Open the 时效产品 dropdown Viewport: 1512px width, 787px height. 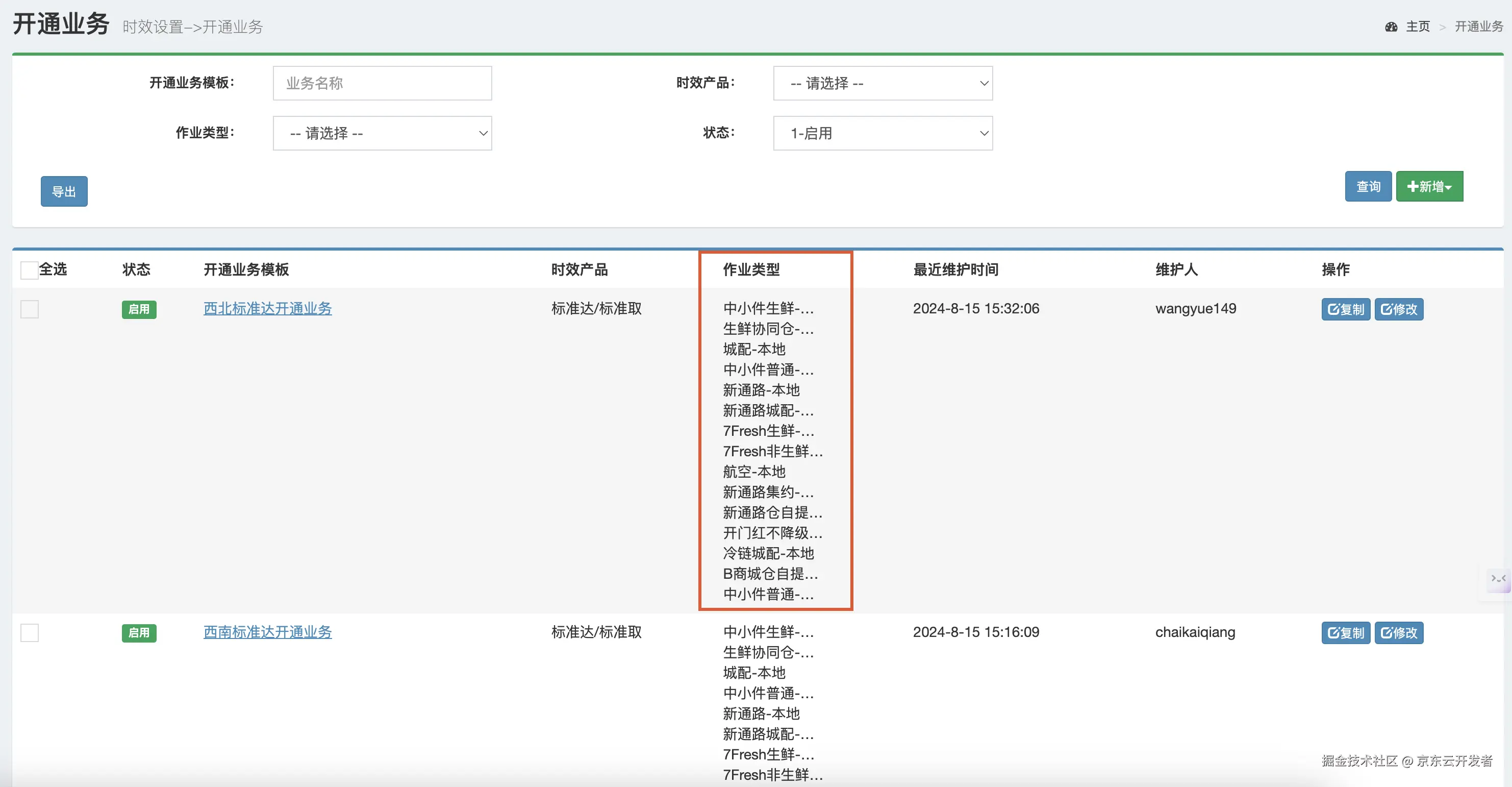[883, 83]
